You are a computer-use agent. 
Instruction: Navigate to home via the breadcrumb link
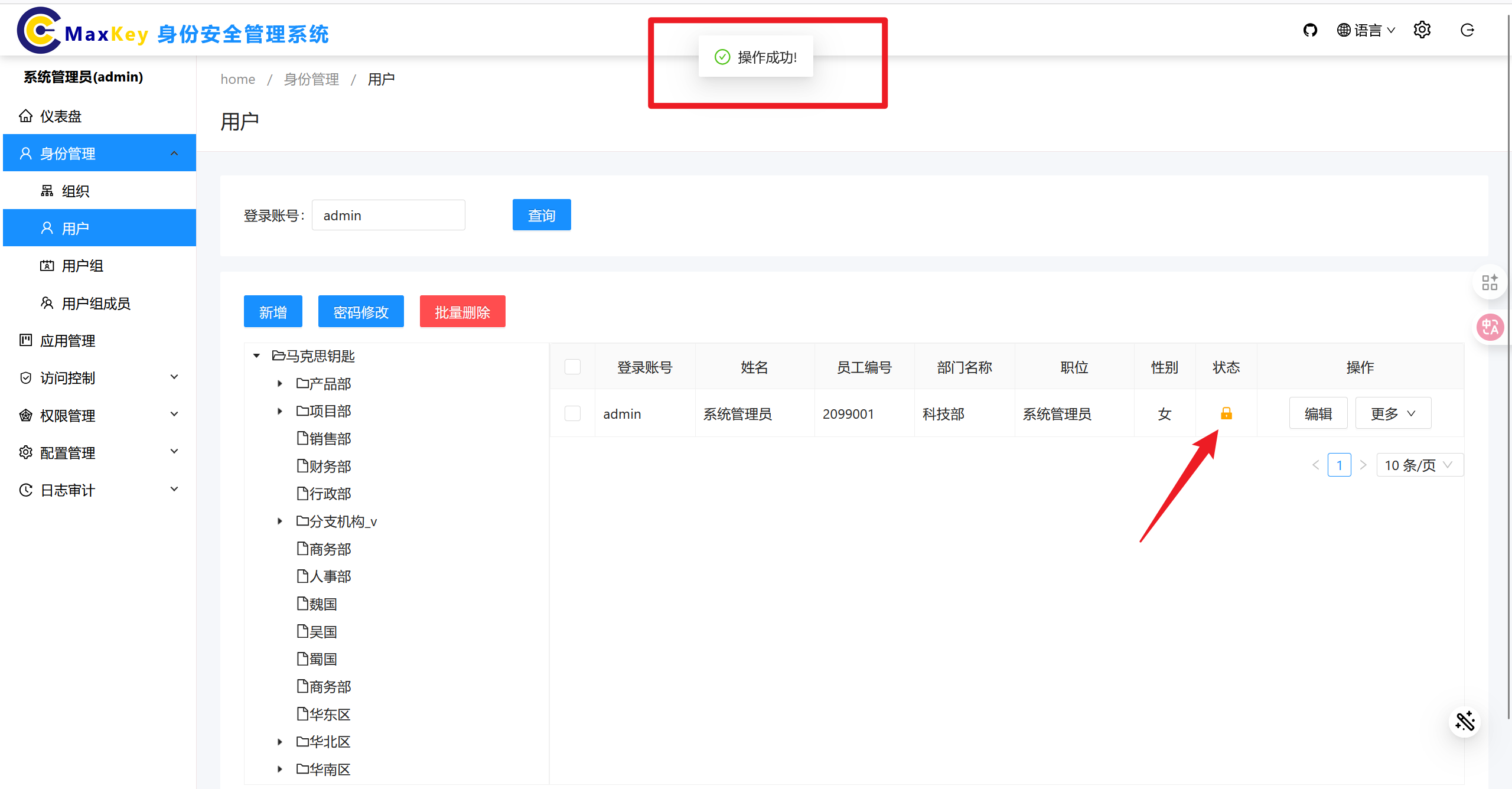[x=237, y=79]
